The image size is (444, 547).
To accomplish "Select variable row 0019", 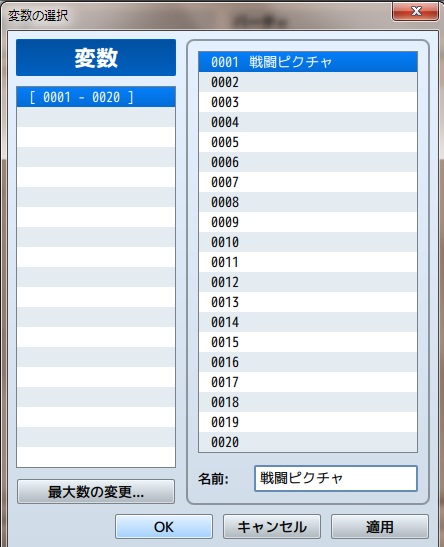I will pos(308,422).
